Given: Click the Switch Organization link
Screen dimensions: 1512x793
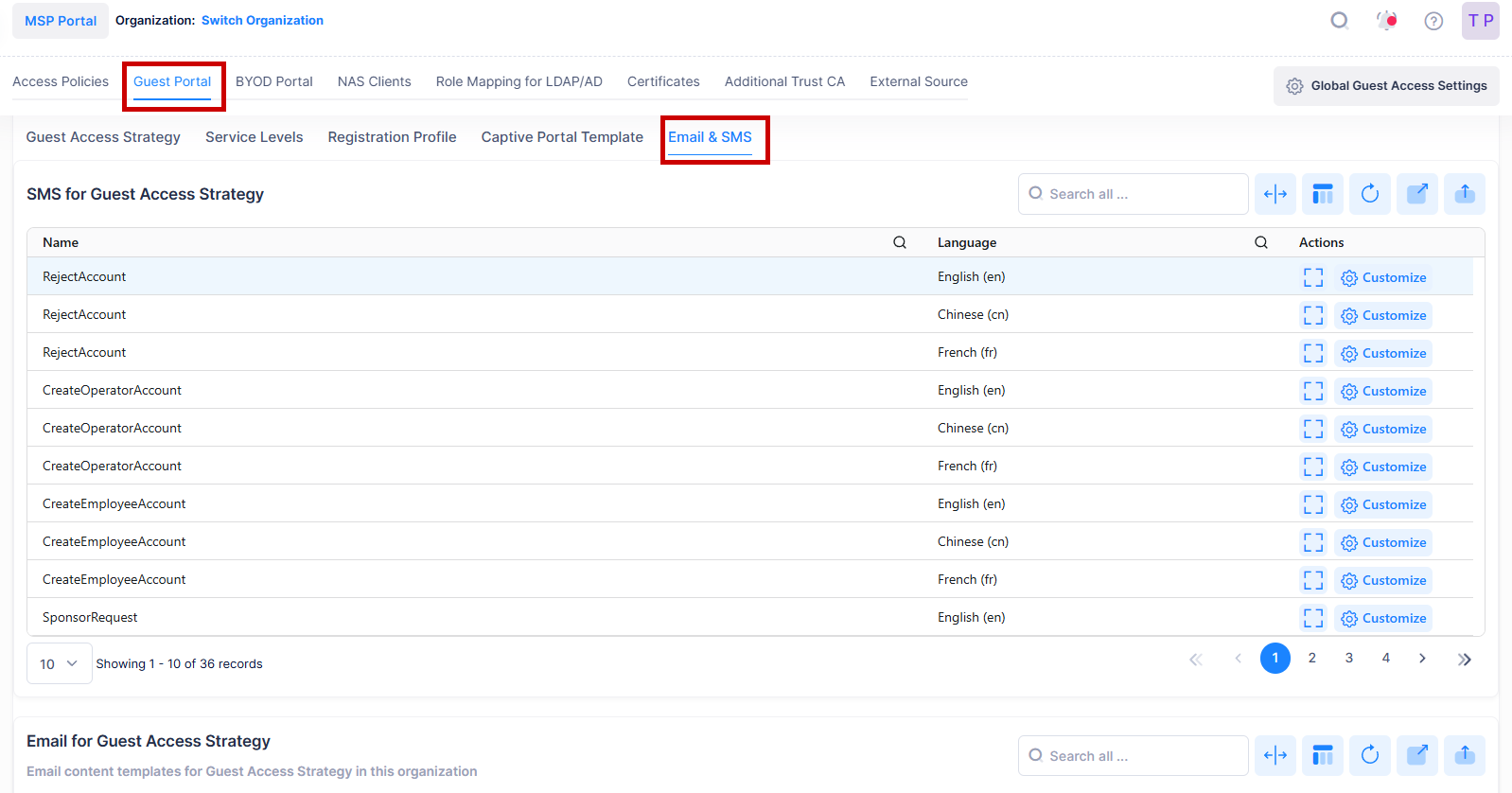Looking at the screenshot, I should [262, 20].
